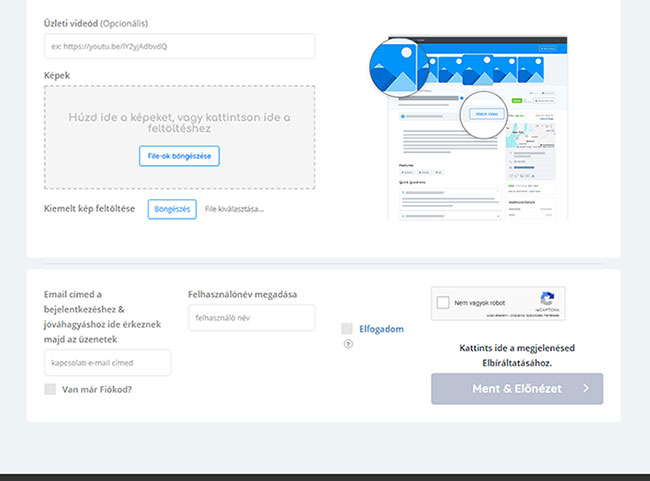
Task: Focus the Üzleti videód URL input field
Action: point(179,46)
